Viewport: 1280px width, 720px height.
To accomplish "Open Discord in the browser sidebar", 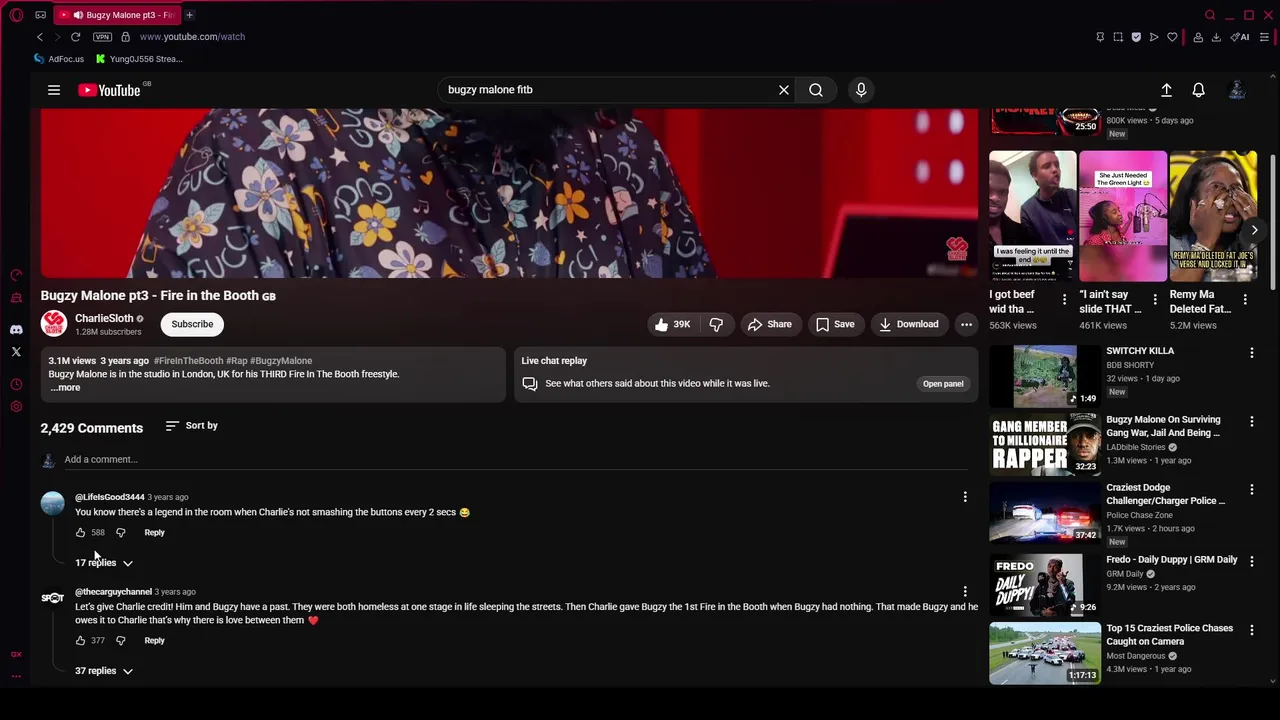I will tap(16, 329).
